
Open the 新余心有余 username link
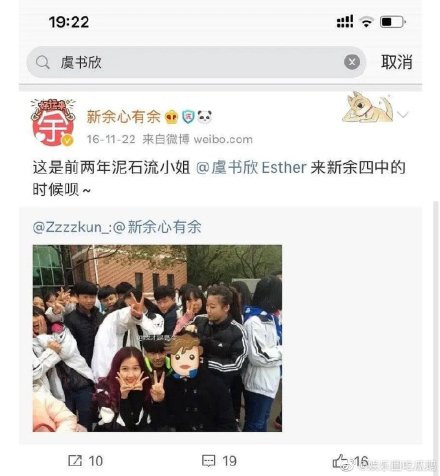[x=123, y=117]
